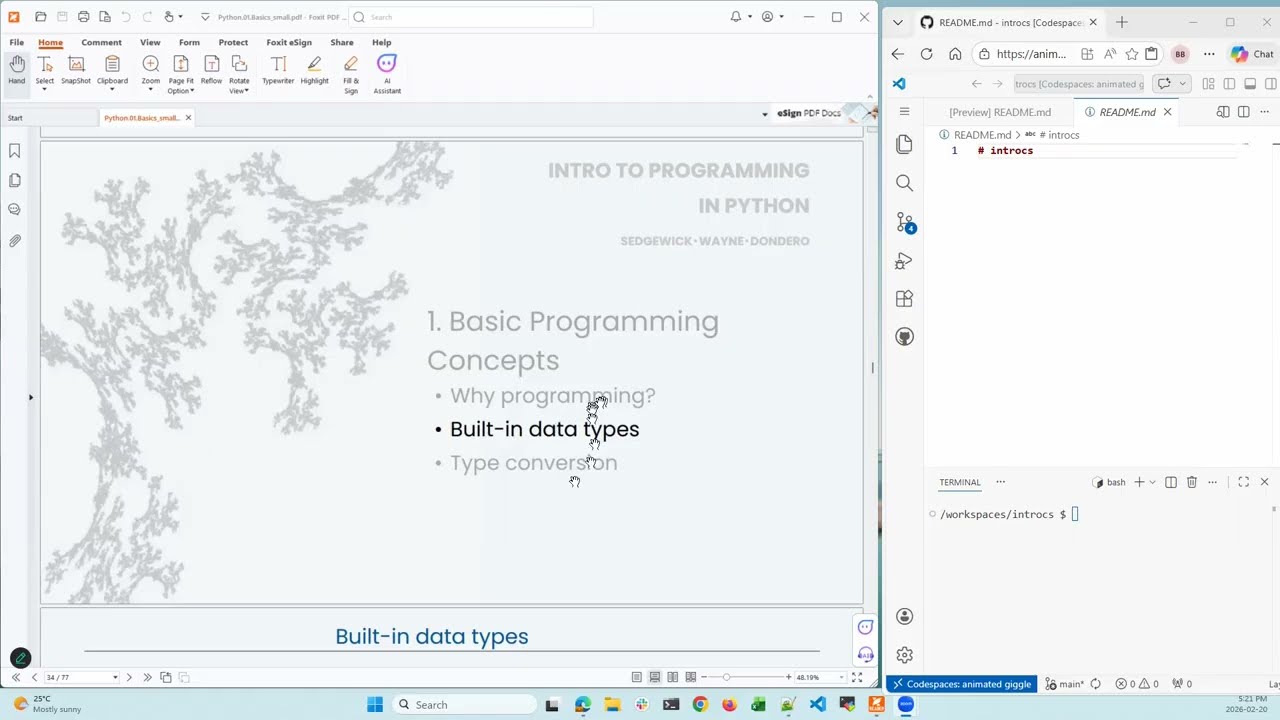Open the new terminal launch profile dropdown
Viewport: 1280px width, 720px height.
point(1152,482)
